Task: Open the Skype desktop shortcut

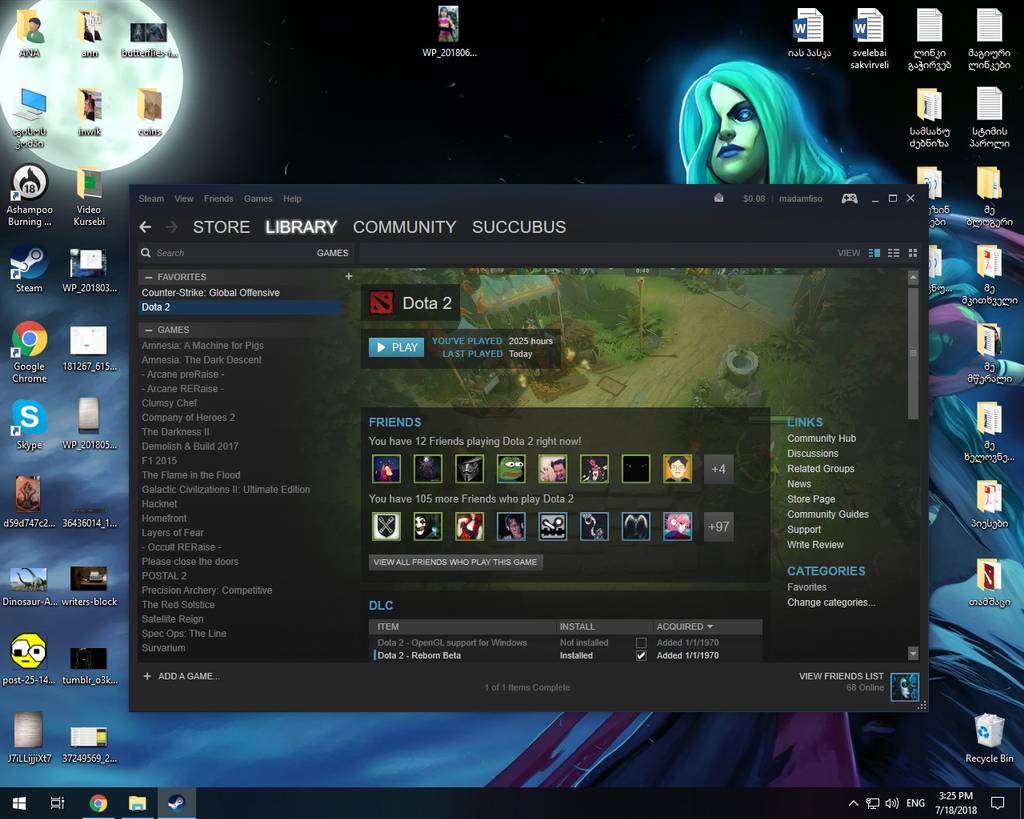Action: point(29,425)
